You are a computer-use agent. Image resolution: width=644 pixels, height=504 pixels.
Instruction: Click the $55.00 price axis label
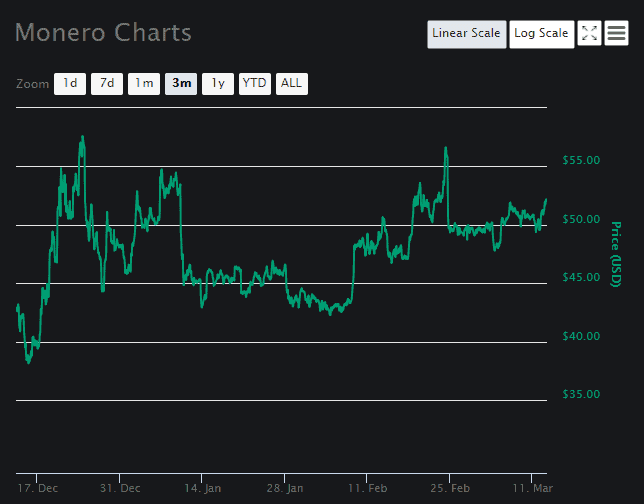coord(581,160)
